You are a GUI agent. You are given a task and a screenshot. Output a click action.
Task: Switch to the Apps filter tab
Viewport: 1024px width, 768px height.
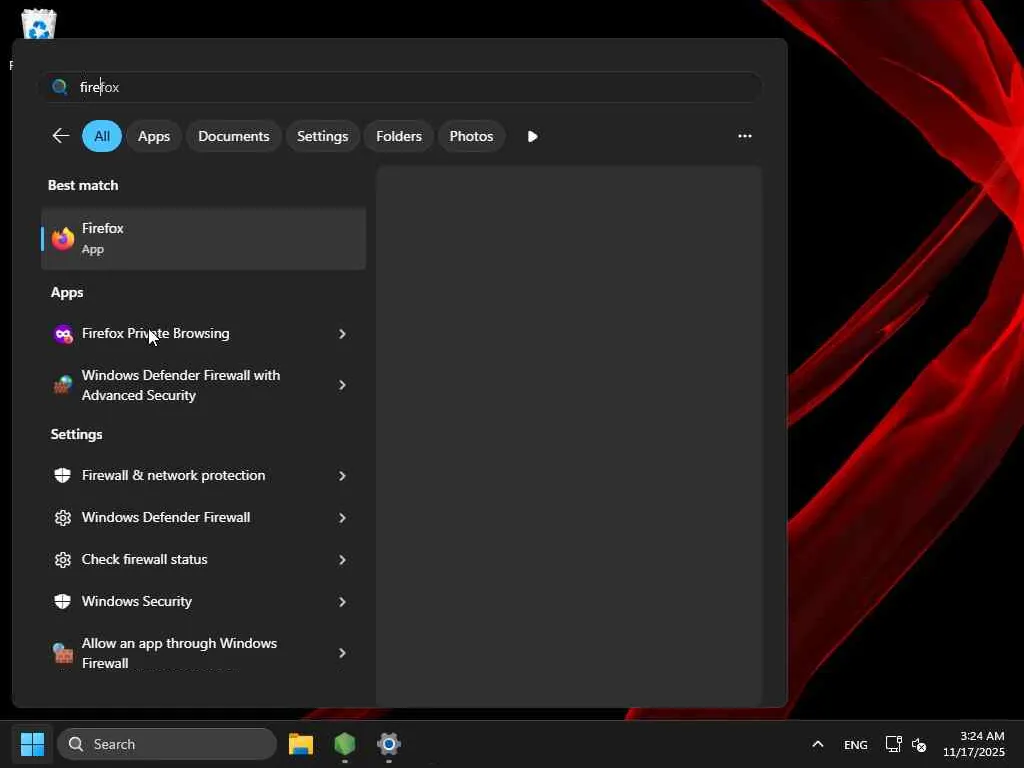point(154,136)
